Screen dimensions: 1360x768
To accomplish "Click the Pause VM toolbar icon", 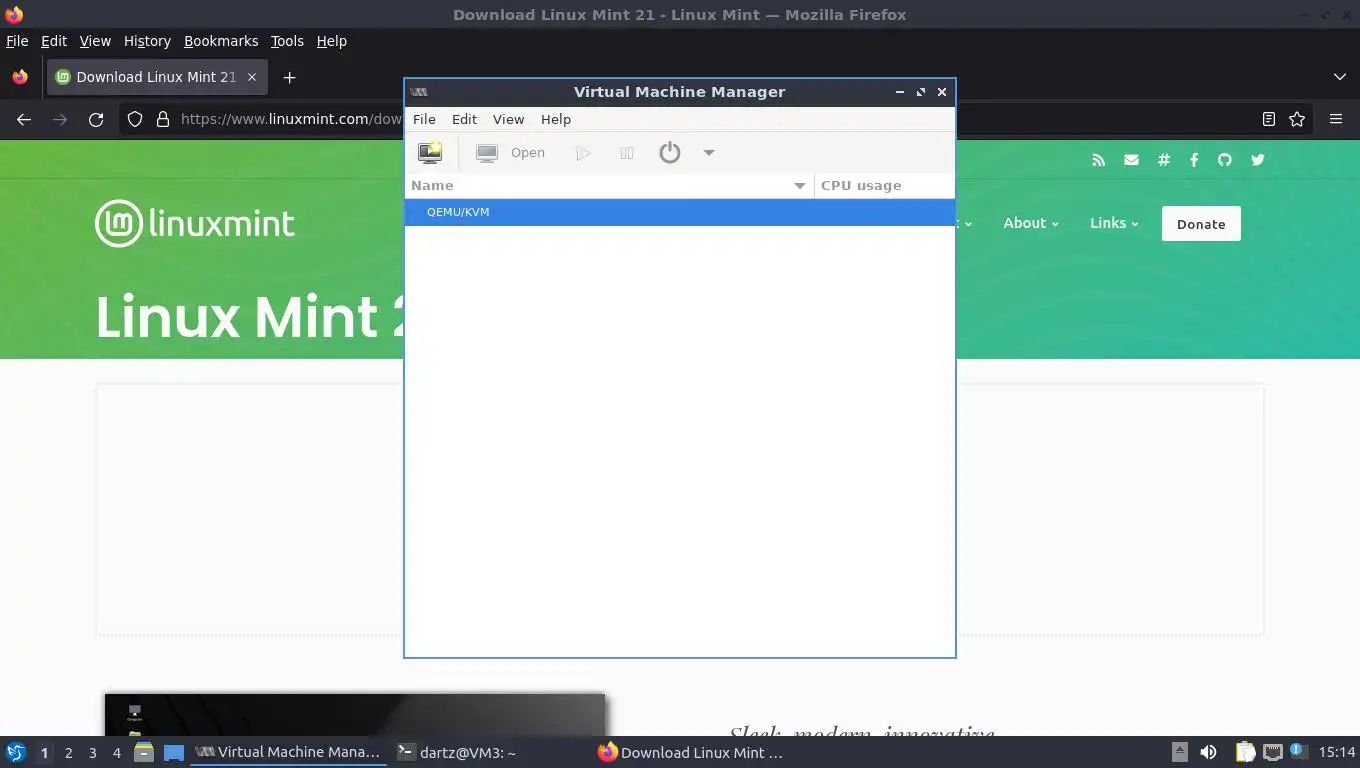I will 627,153.
